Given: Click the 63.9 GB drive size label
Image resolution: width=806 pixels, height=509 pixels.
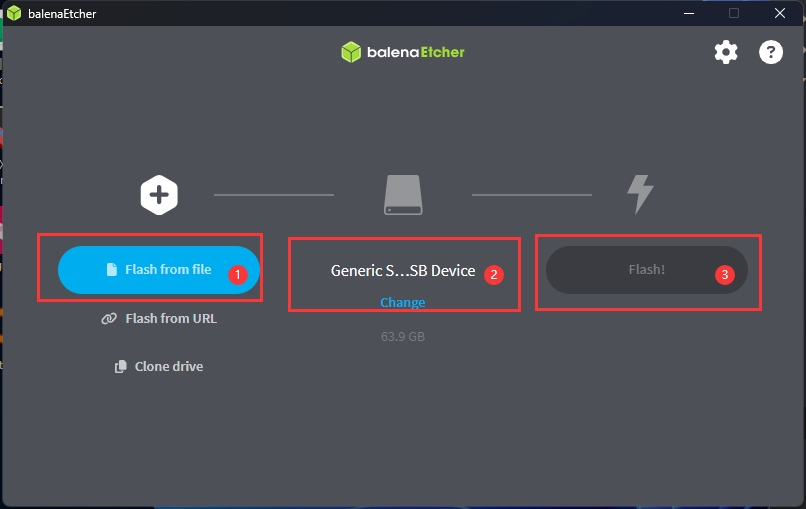Looking at the screenshot, I should pos(402,337).
